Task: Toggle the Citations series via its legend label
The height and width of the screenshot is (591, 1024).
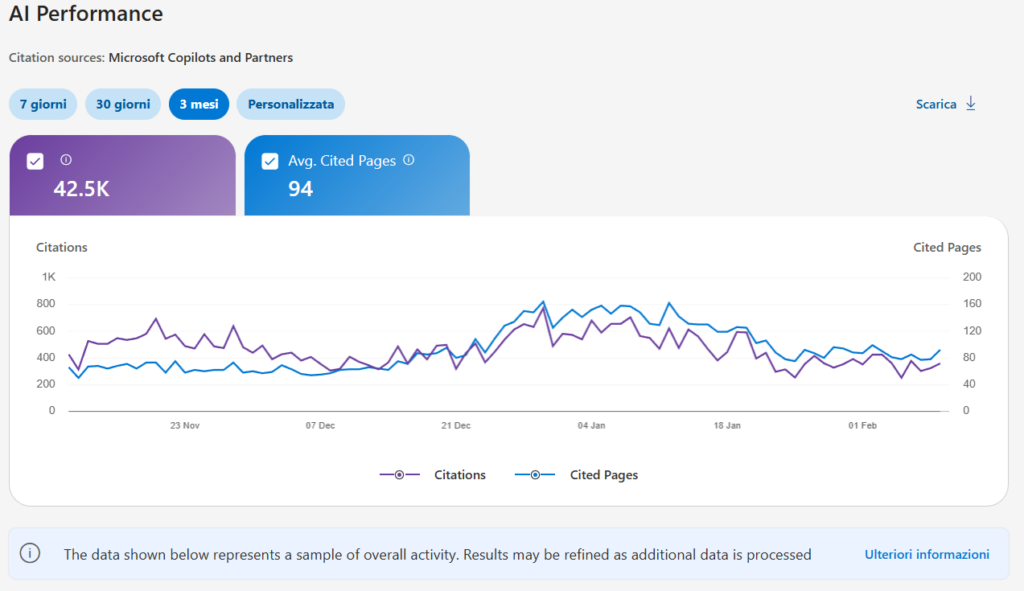Action: click(x=459, y=474)
